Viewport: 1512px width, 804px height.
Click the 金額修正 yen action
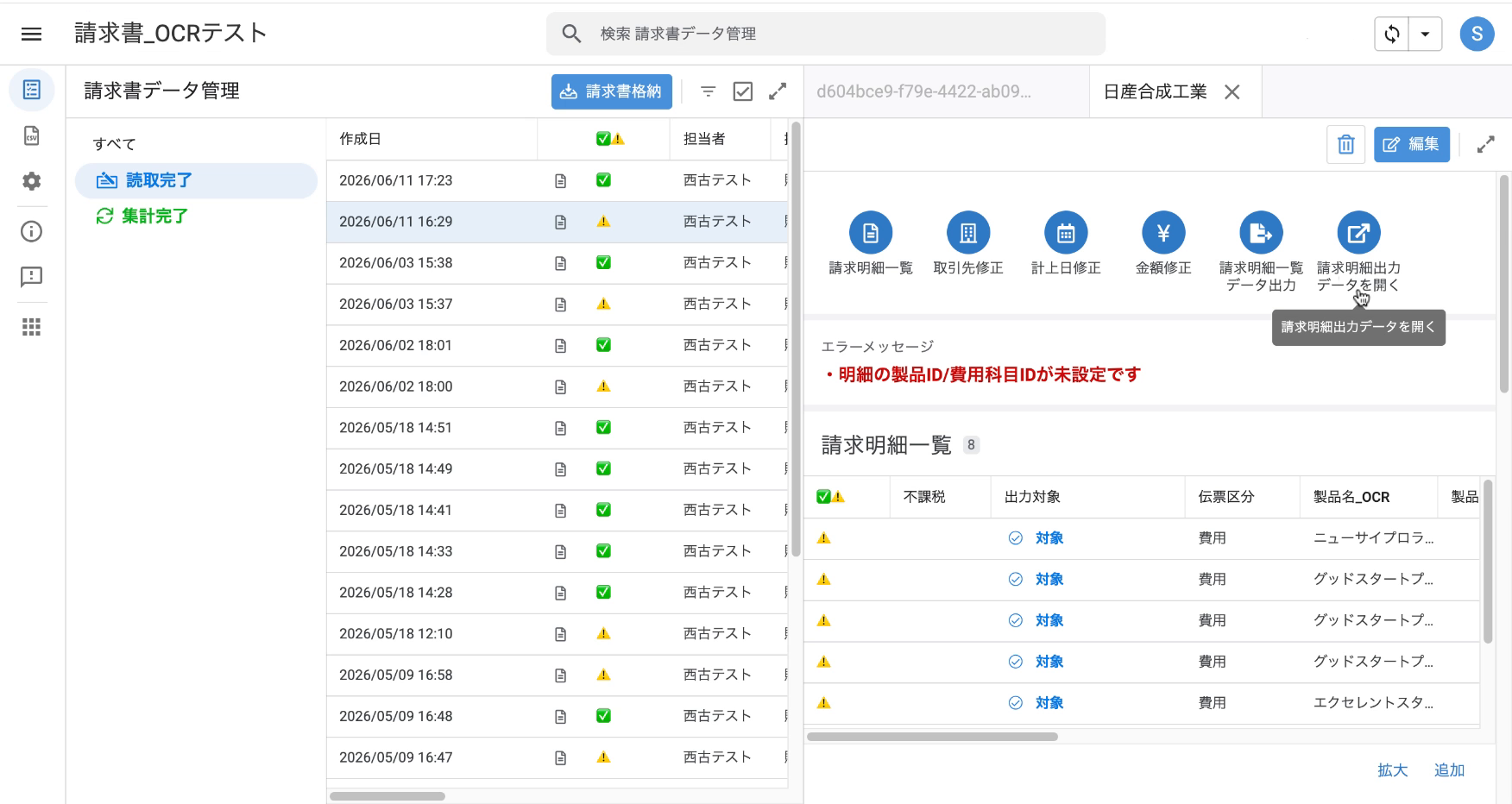coord(1163,243)
